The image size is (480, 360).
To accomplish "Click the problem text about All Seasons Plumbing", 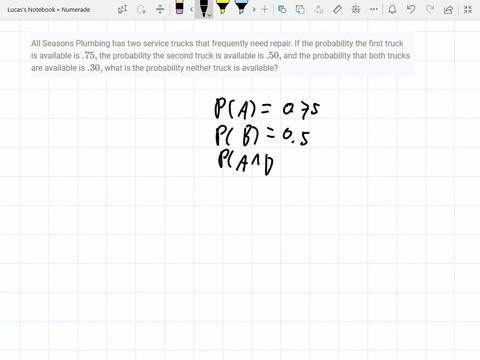I will (x=222, y=55).
